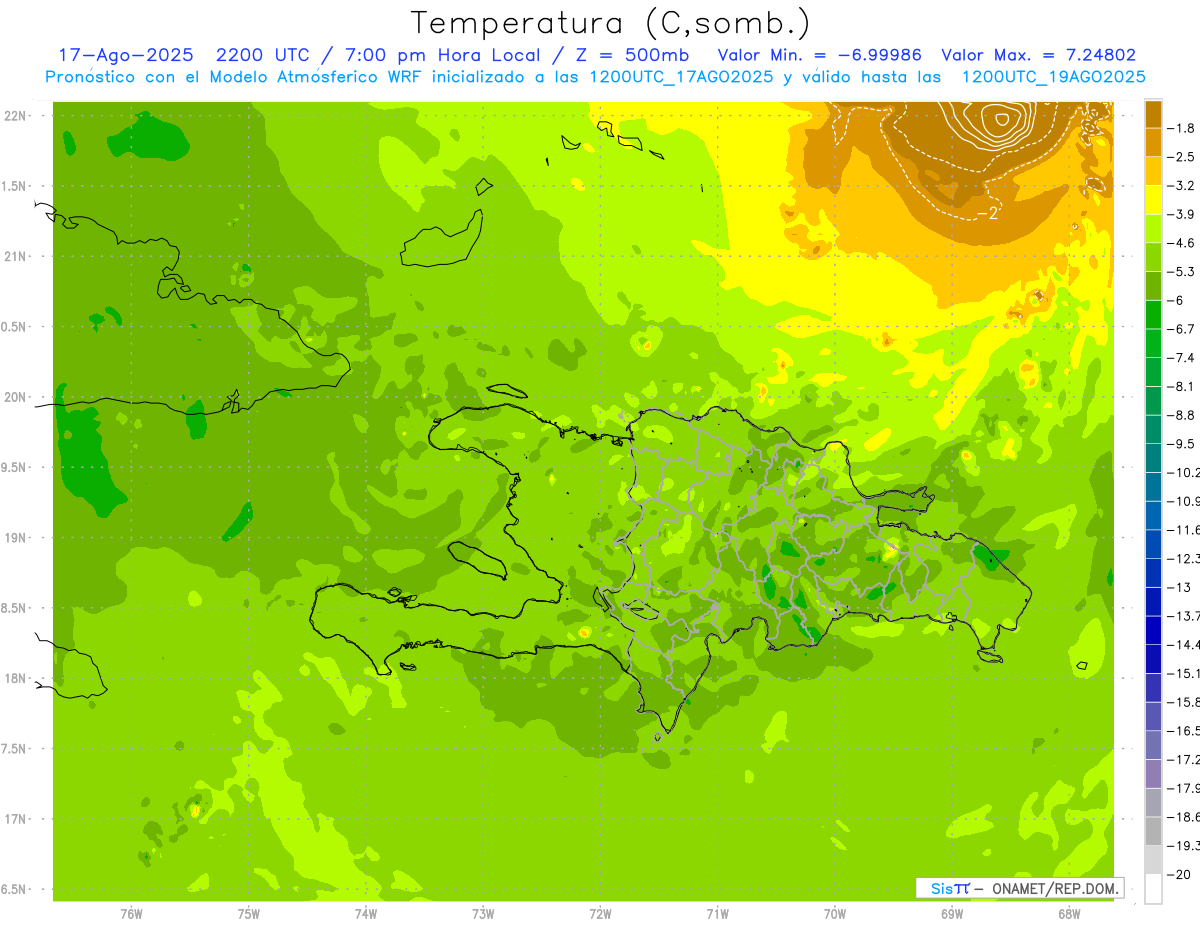Image resolution: width=1200 pixels, height=927 pixels.
Task: Click the "69W" longitude label
Action: [x=952, y=914]
